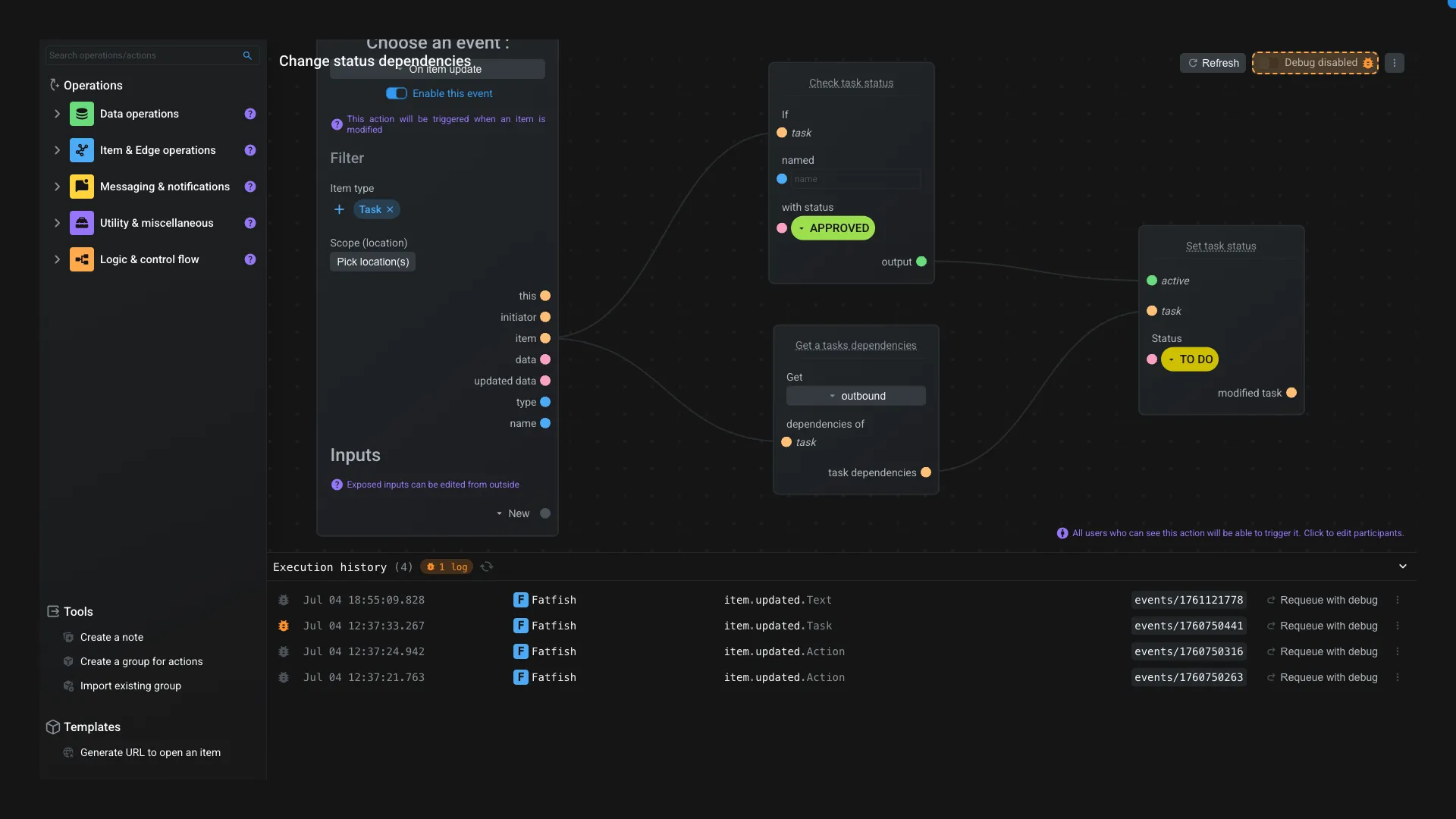1456x819 pixels.
Task: Click the Utility & miscellaneous toolbox icon
Action: point(82,222)
